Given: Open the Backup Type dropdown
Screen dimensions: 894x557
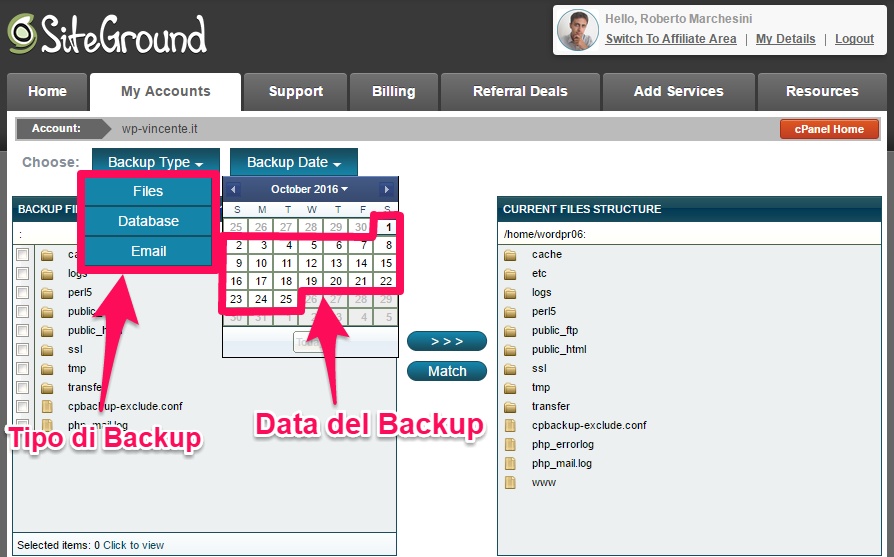Looking at the screenshot, I should (156, 162).
